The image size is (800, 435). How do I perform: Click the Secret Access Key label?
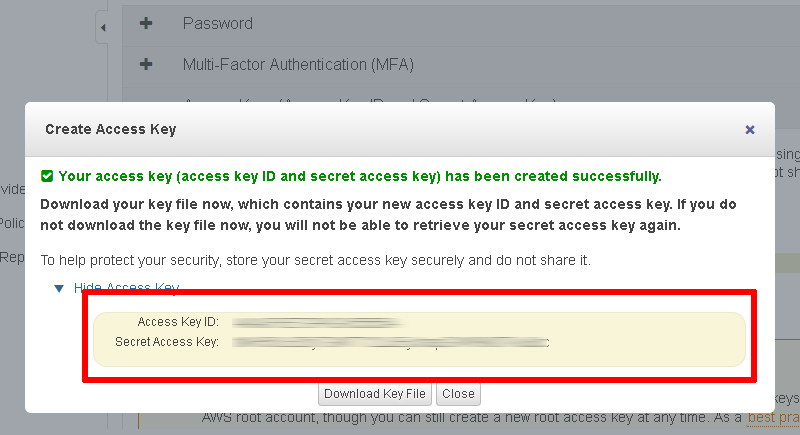point(167,342)
